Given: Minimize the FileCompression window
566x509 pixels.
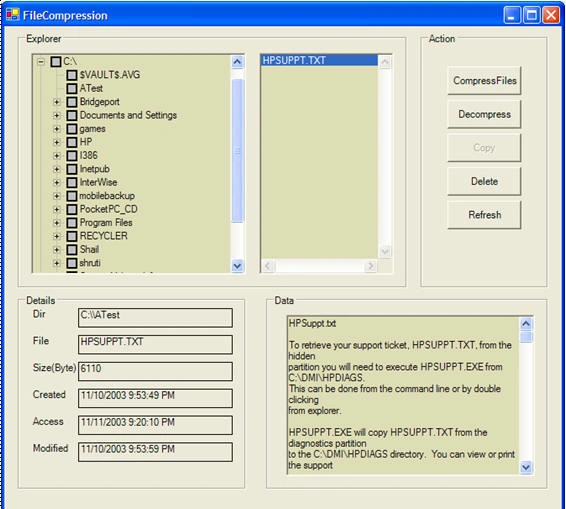Looking at the screenshot, I should tap(512, 15).
